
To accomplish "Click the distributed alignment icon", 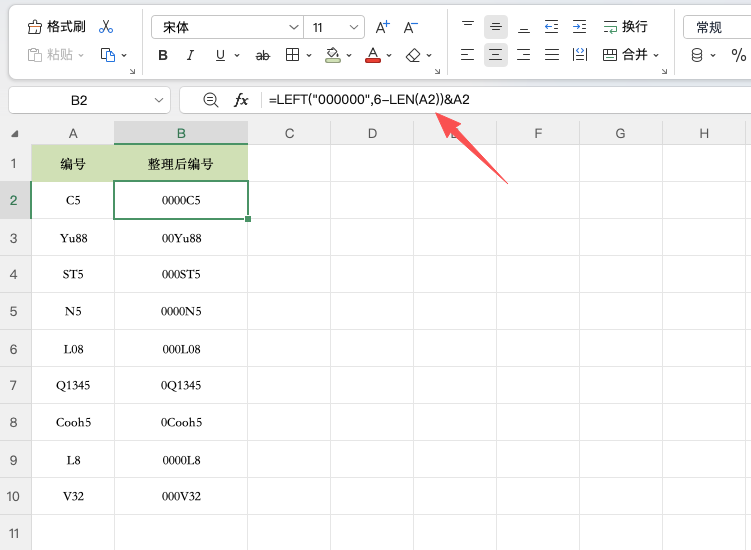I will (x=580, y=55).
